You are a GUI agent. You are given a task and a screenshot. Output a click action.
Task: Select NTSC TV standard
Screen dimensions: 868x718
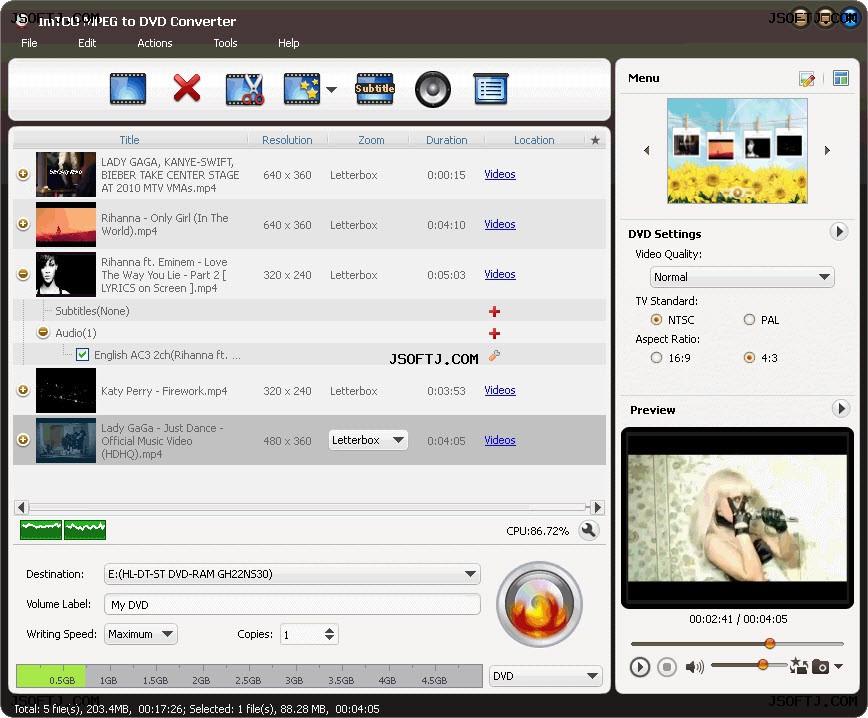tap(657, 320)
